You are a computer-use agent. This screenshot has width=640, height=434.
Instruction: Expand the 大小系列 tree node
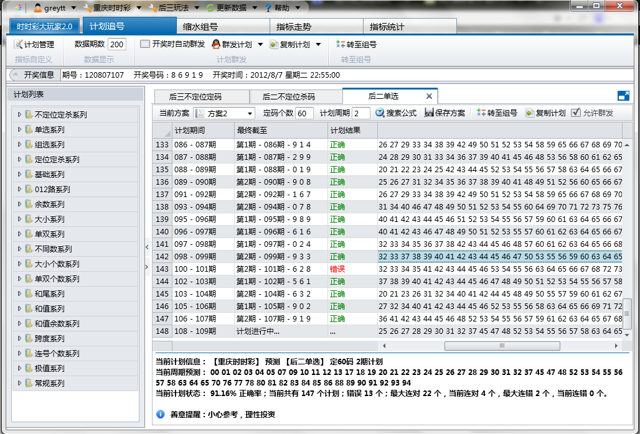20,218
